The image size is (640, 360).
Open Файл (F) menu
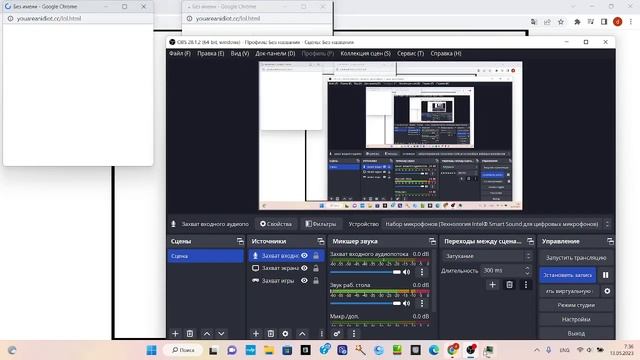(x=180, y=53)
